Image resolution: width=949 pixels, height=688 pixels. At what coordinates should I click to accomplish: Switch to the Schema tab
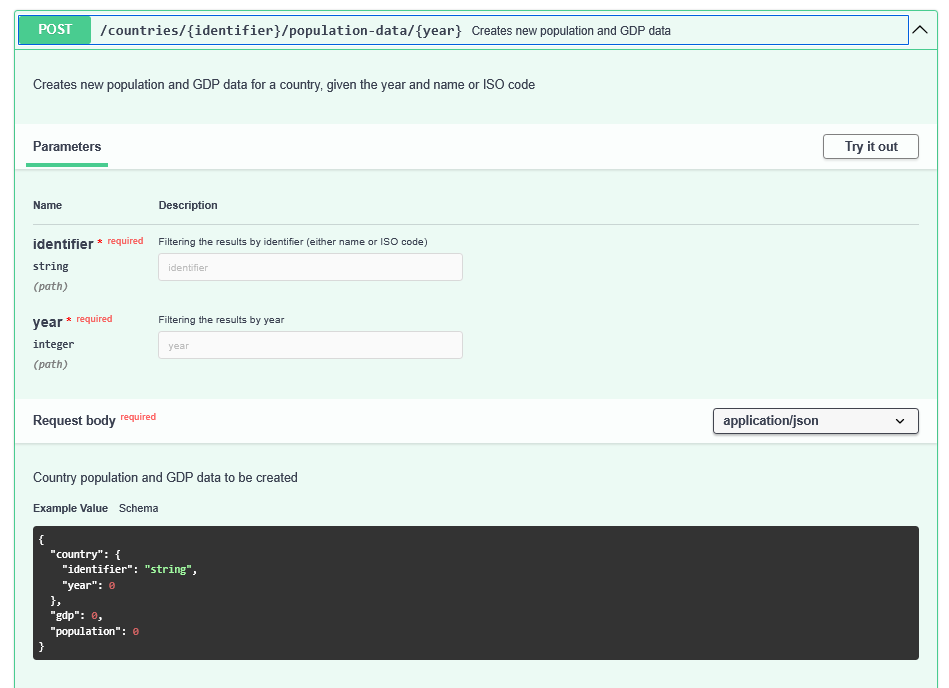click(138, 508)
